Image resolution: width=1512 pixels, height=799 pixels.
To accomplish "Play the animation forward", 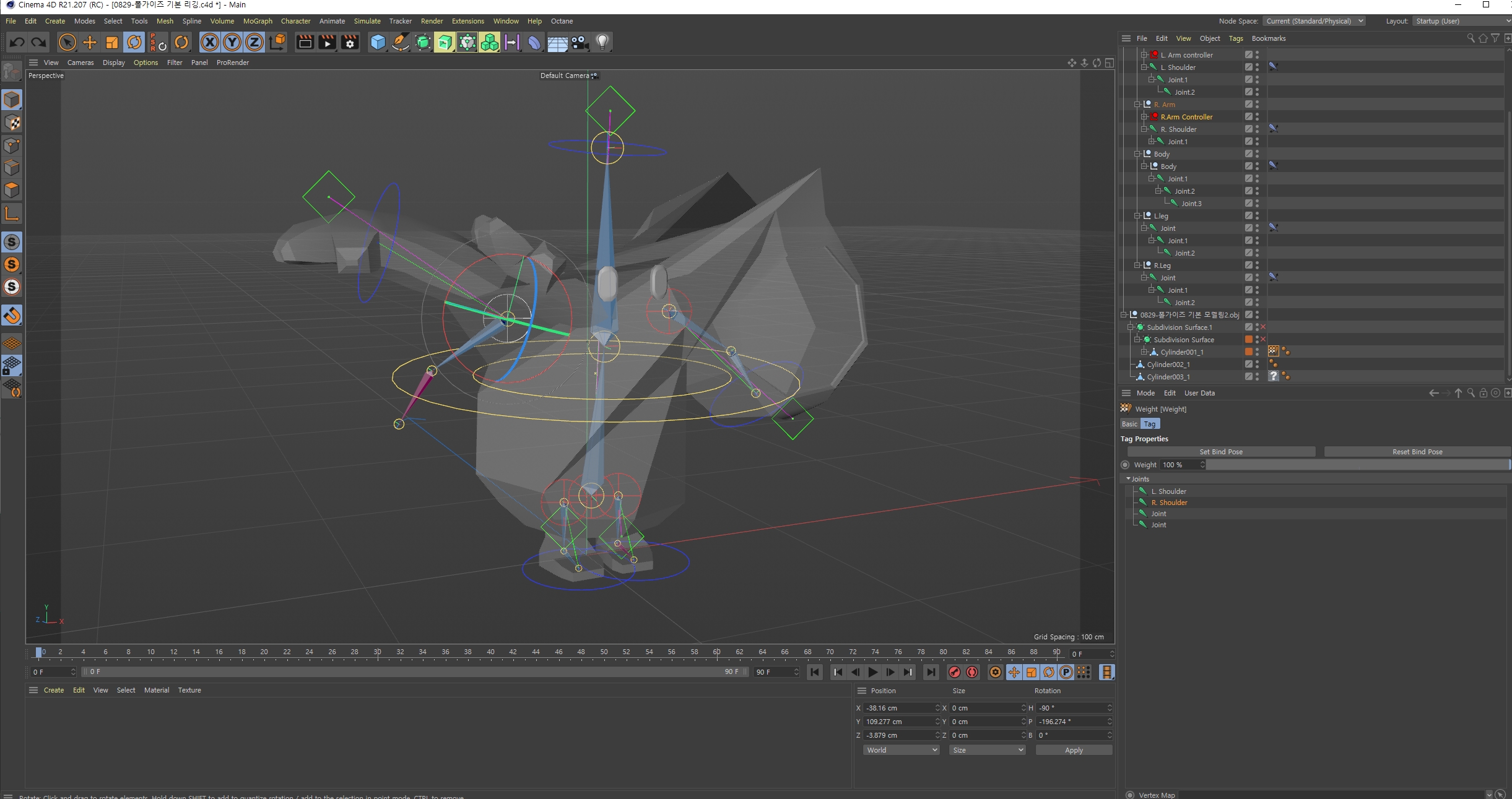I will [872, 672].
